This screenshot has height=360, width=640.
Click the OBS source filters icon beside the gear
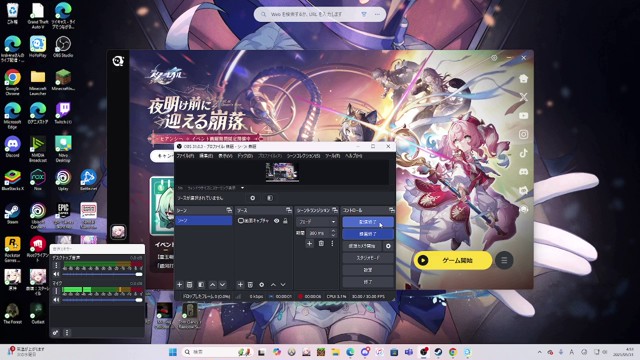(x=270, y=198)
